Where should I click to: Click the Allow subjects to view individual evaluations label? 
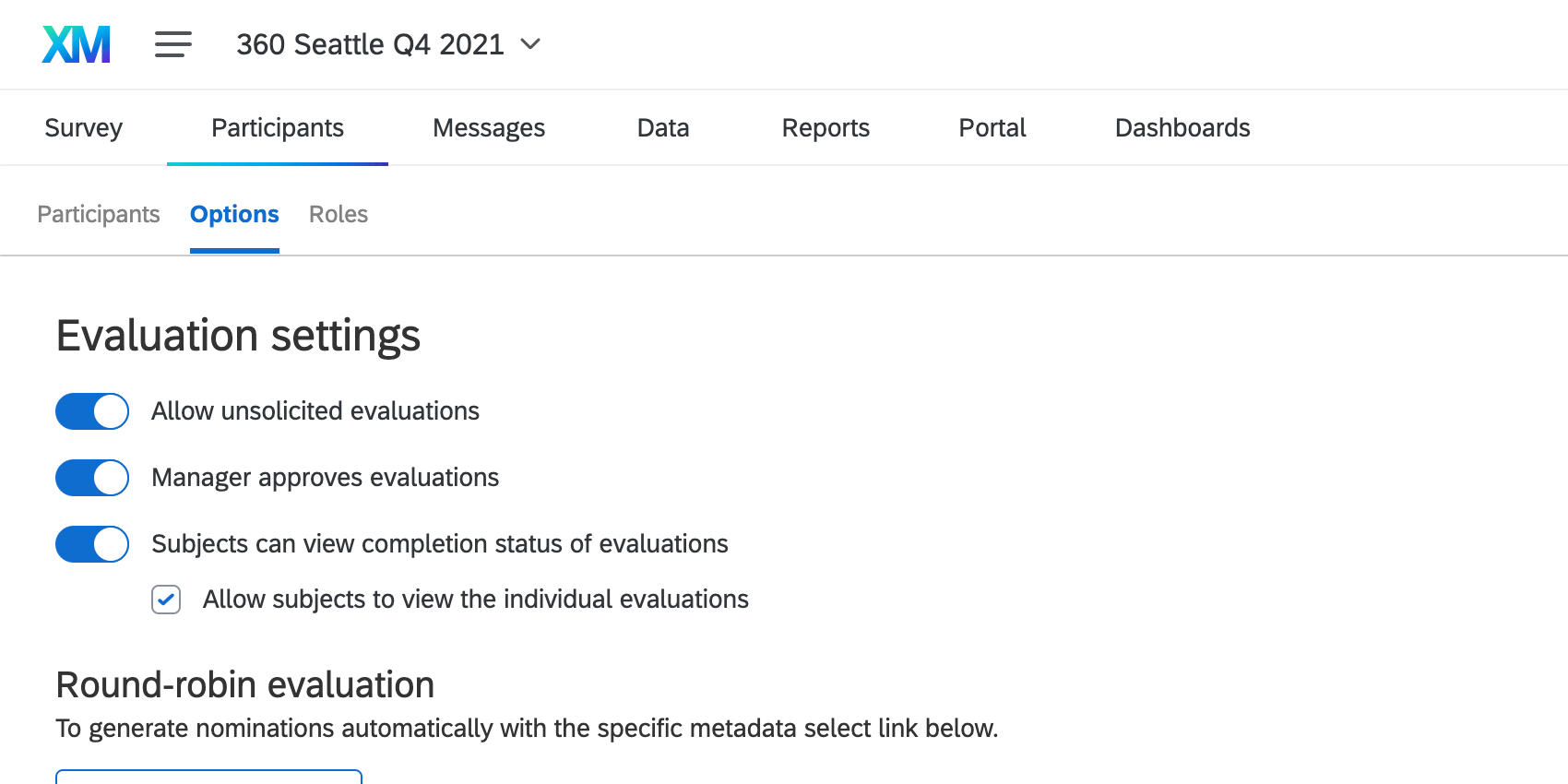click(476, 600)
